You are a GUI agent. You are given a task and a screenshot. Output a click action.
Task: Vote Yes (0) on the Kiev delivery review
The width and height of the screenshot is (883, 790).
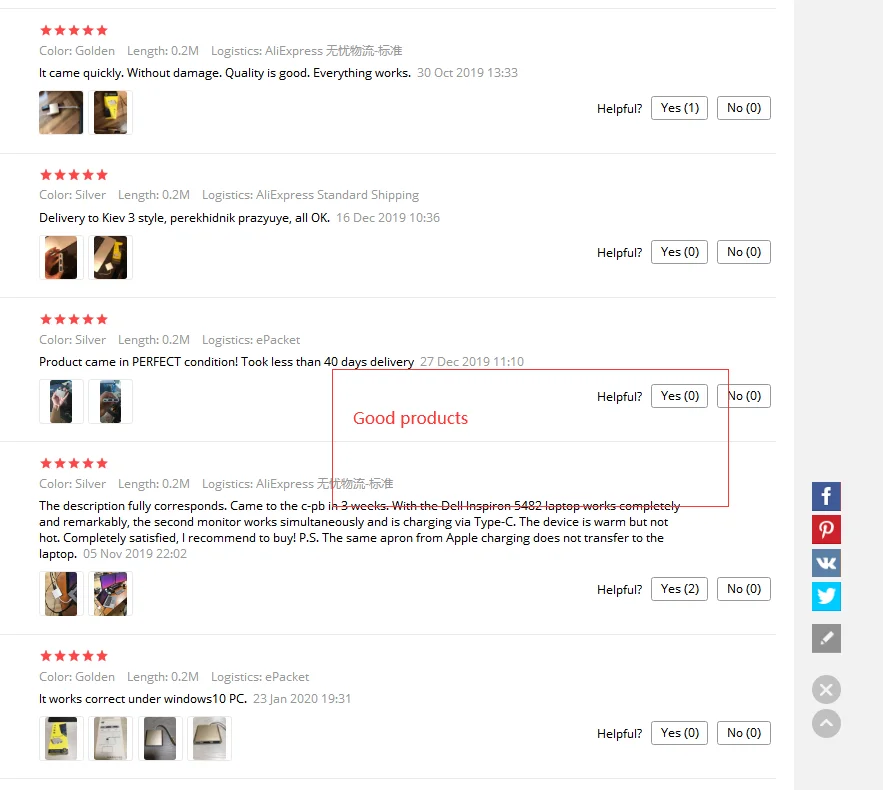point(679,252)
